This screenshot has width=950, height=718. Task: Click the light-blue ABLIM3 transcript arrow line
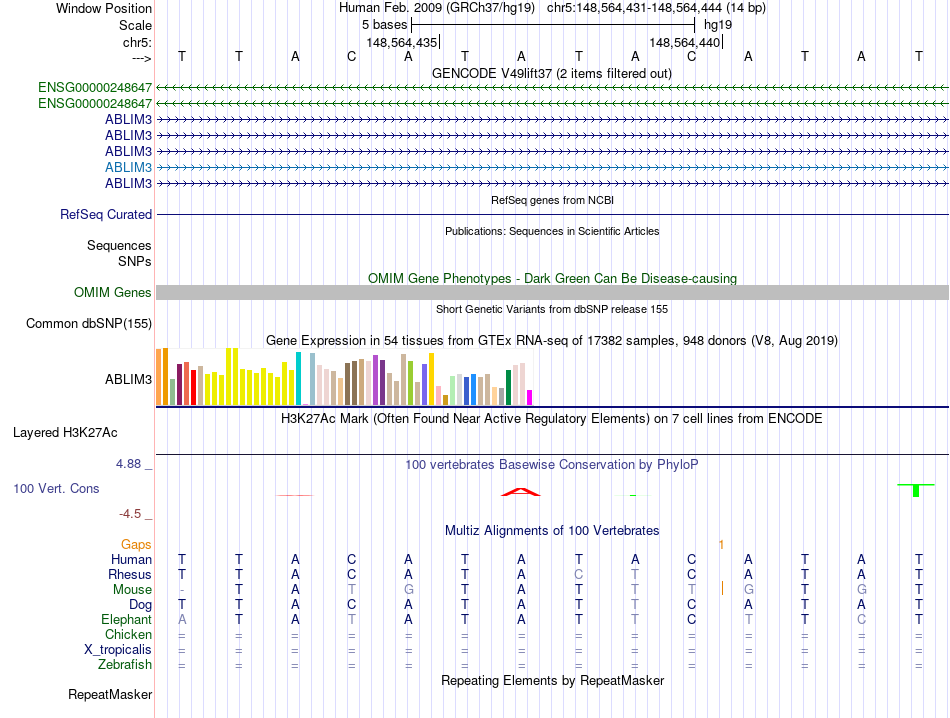pyautogui.click(x=552, y=167)
